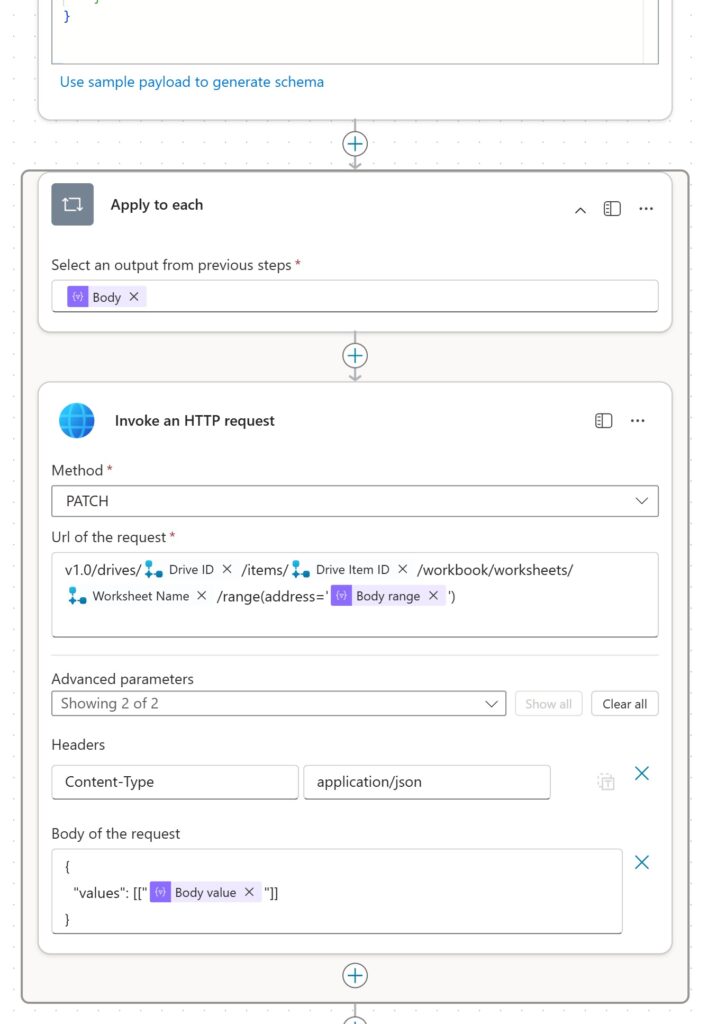Click the Invoke an HTTP request globe icon

coord(77,421)
